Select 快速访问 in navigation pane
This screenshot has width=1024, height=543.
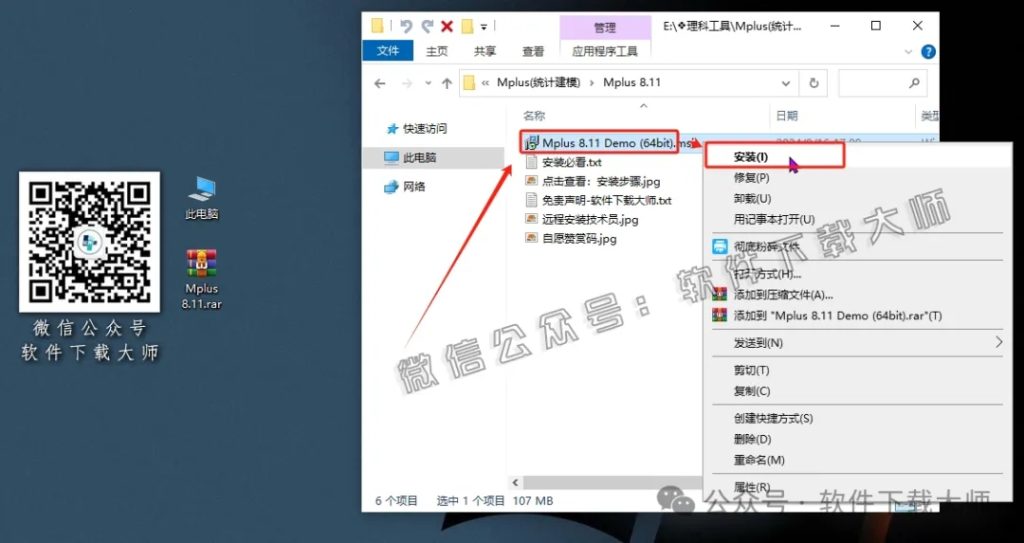(417, 129)
